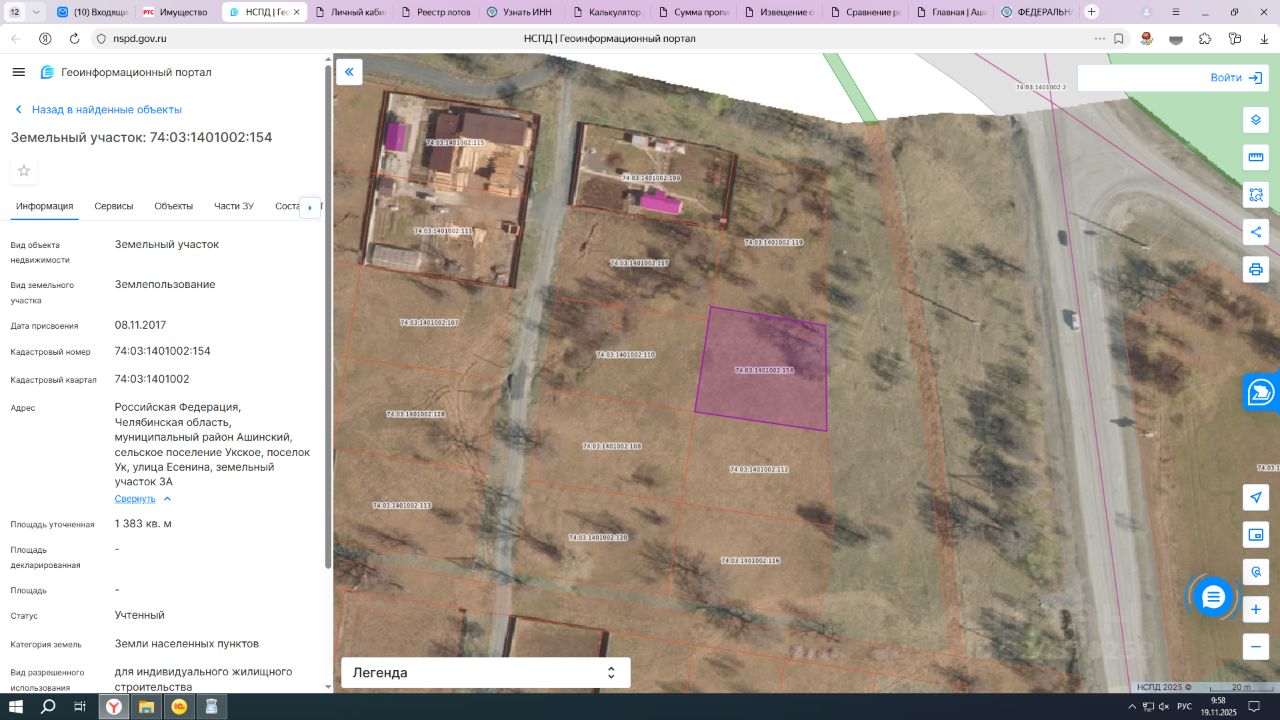Open the chat support bubble
This screenshot has height=720, width=1280.
1213,597
